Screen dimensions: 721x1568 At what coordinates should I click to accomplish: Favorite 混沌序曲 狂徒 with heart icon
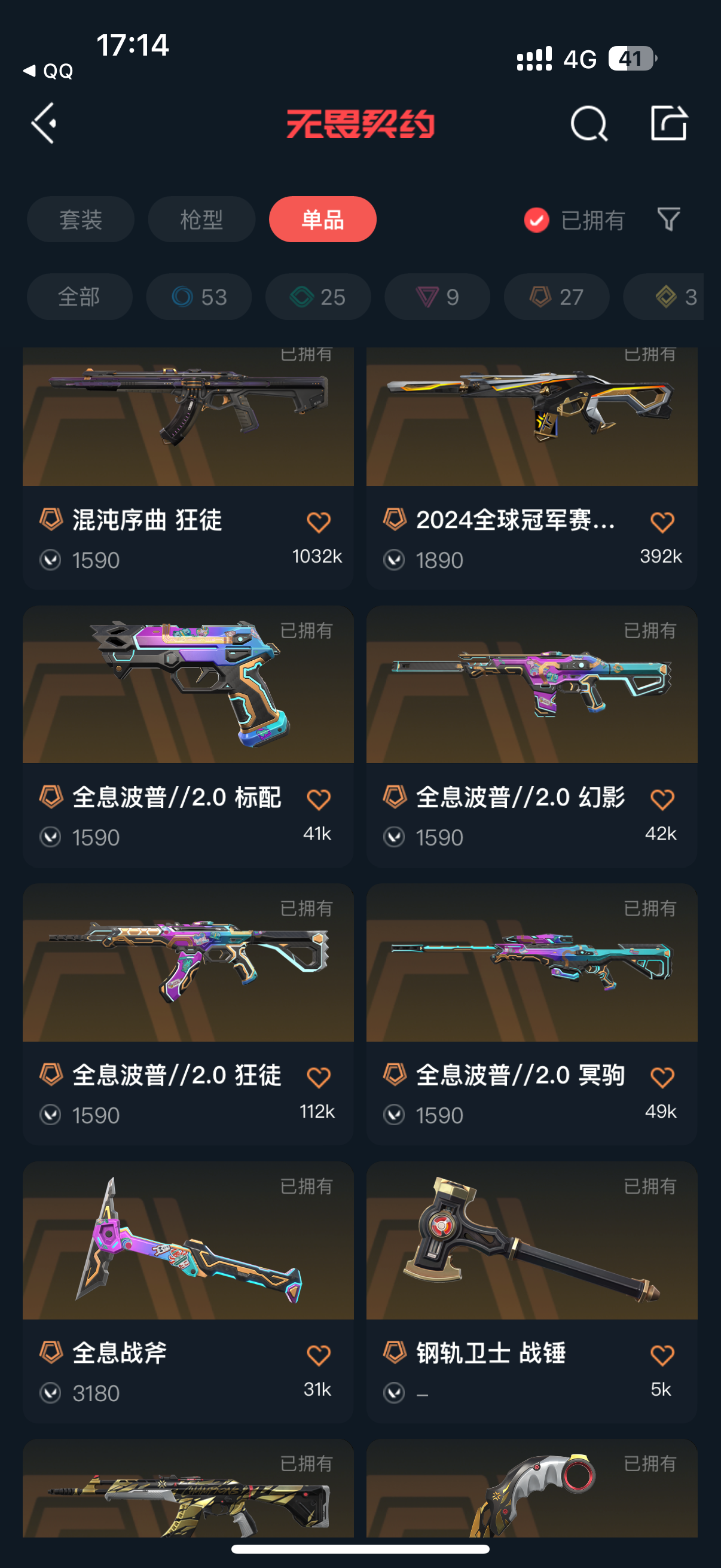click(x=318, y=522)
